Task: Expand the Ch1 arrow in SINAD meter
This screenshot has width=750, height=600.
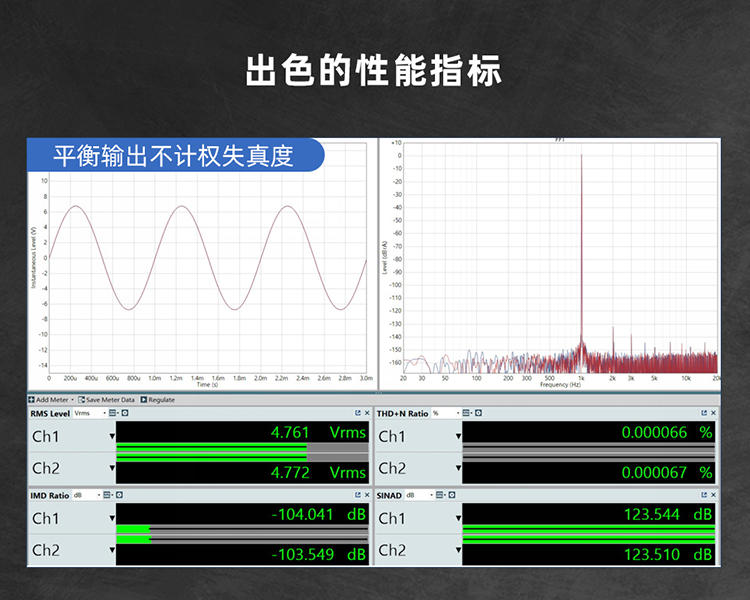Action: pyautogui.click(x=458, y=518)
